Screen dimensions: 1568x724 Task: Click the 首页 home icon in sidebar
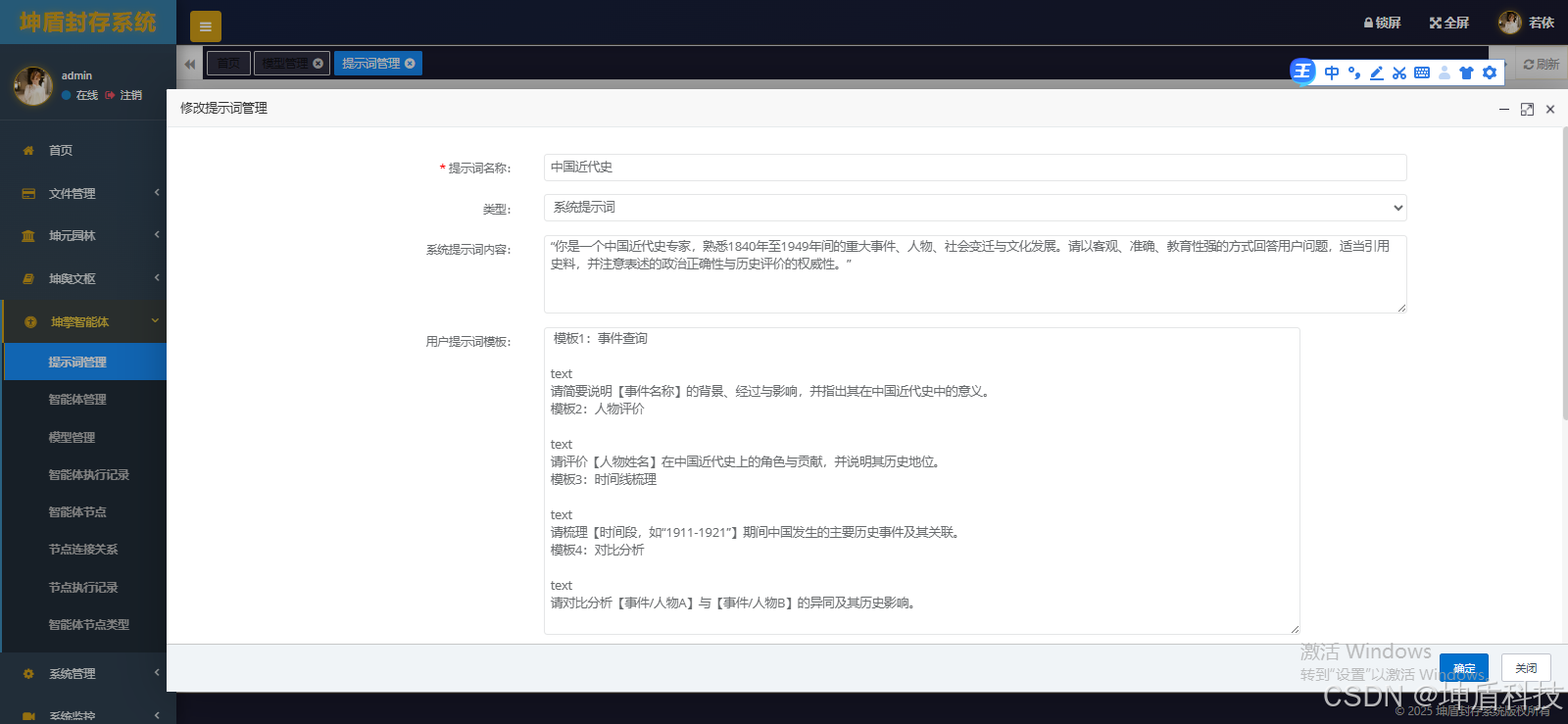point(28,150)
